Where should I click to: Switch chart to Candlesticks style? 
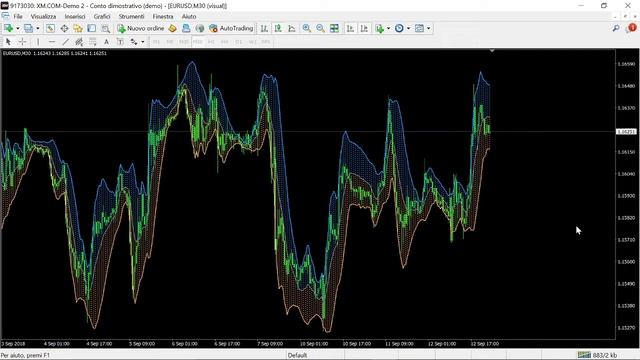[278, 28]
